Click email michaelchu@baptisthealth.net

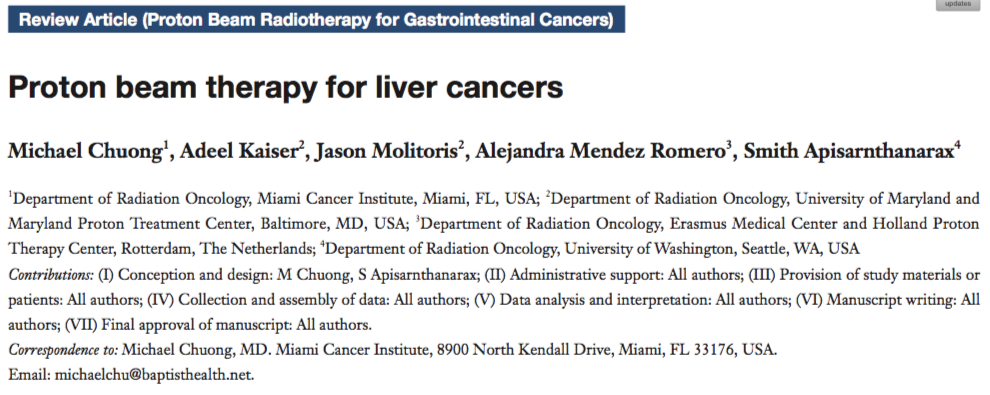tap(154, 375)
